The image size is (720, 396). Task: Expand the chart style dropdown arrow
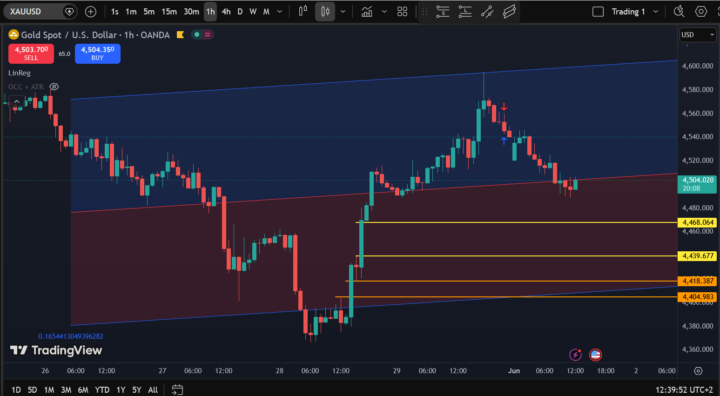(343, 12)
